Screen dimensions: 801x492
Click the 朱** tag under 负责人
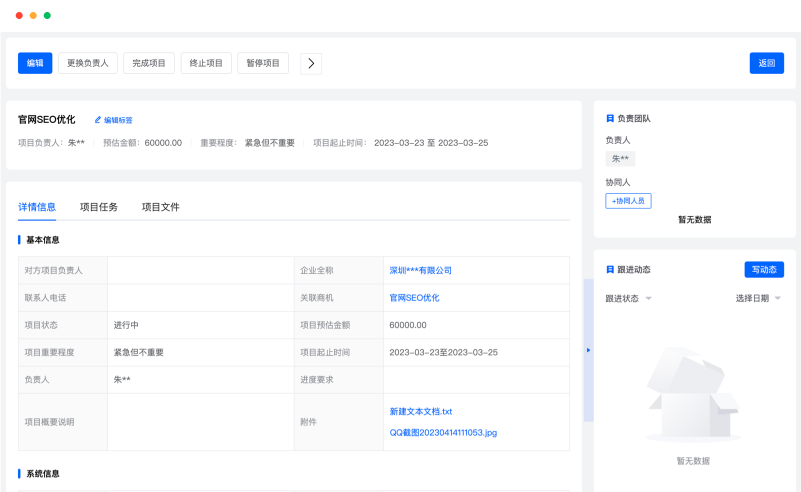[620, 159]
